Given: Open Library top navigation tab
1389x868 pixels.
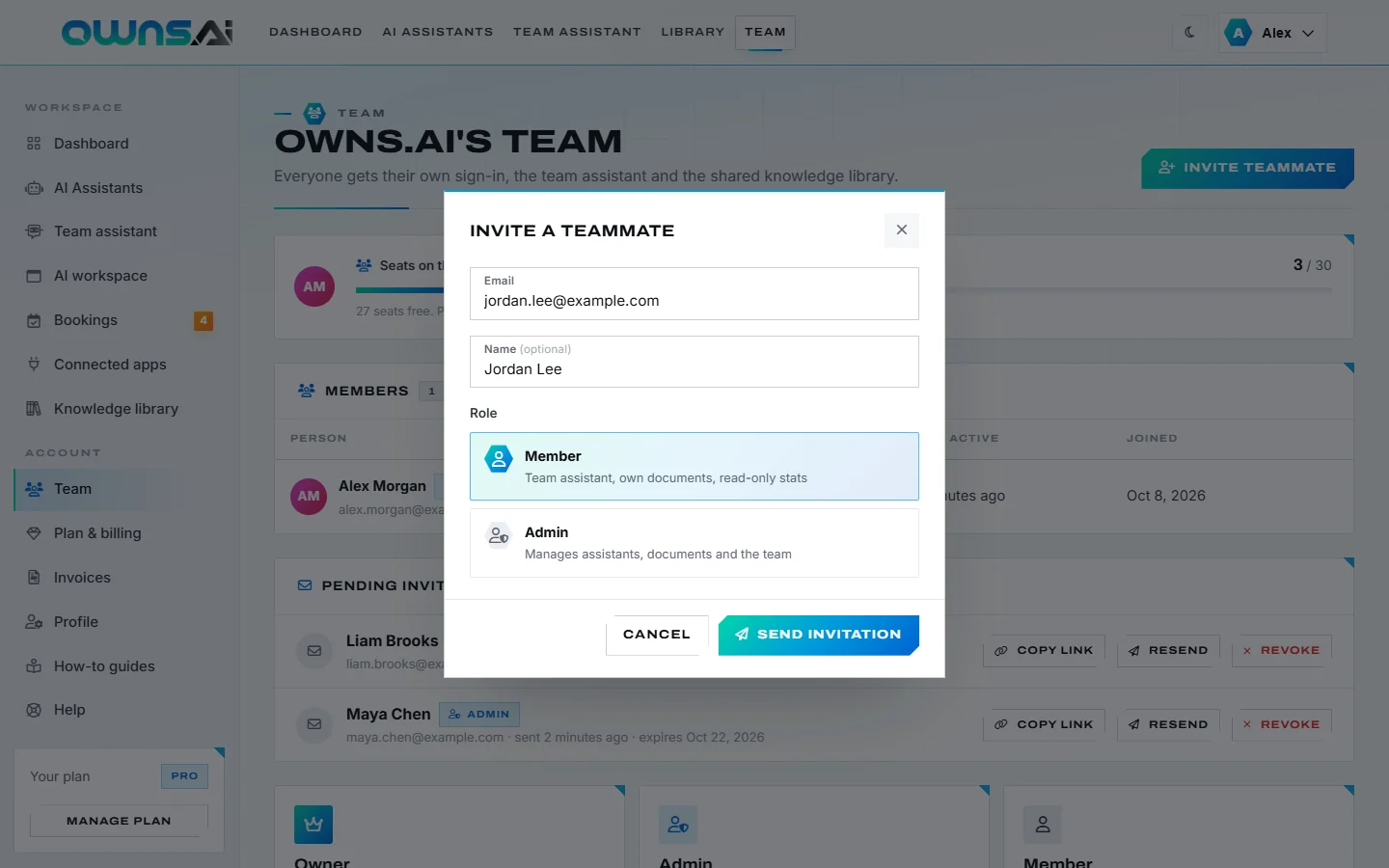Looking at the screenshot, I should click(x=693, y=32).
